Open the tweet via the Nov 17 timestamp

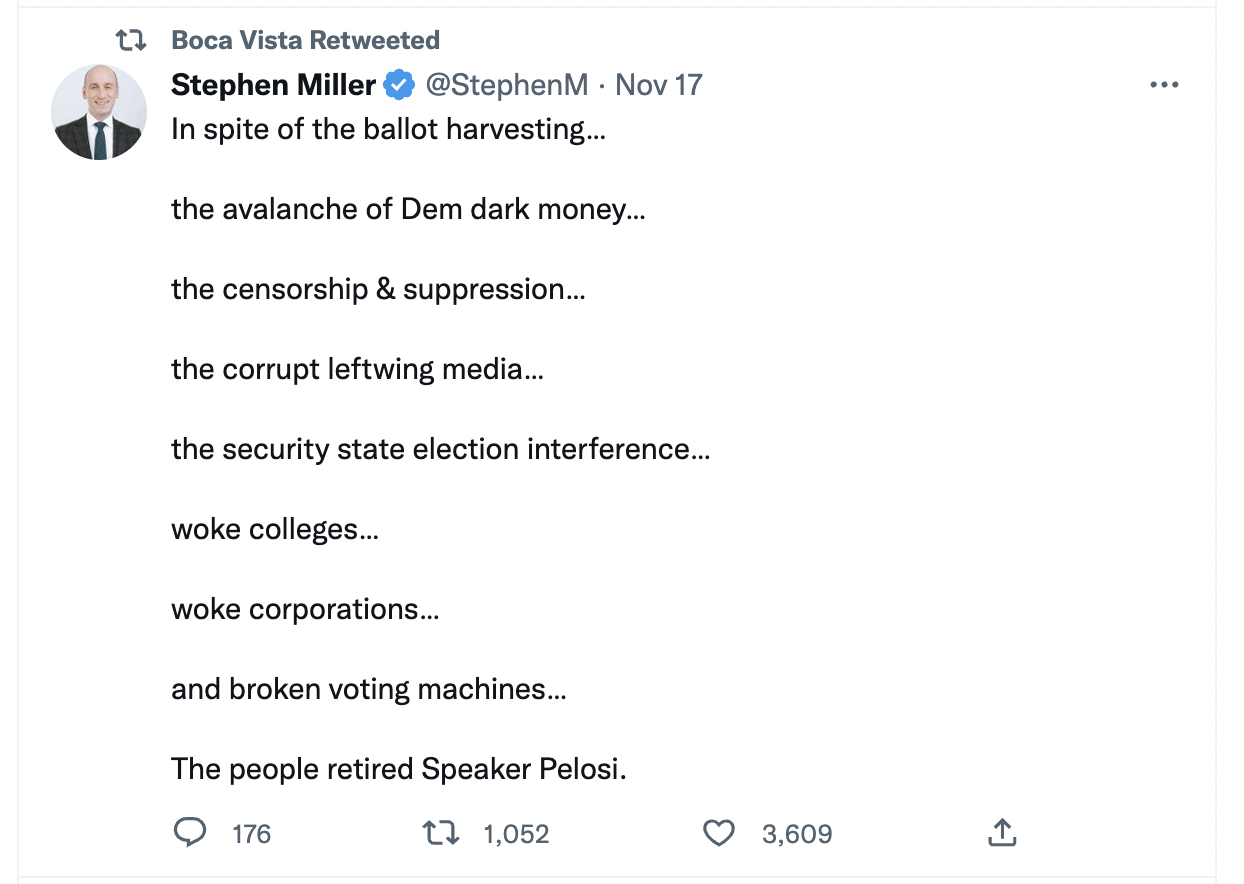pyautogui.click(x=659, y=85)
